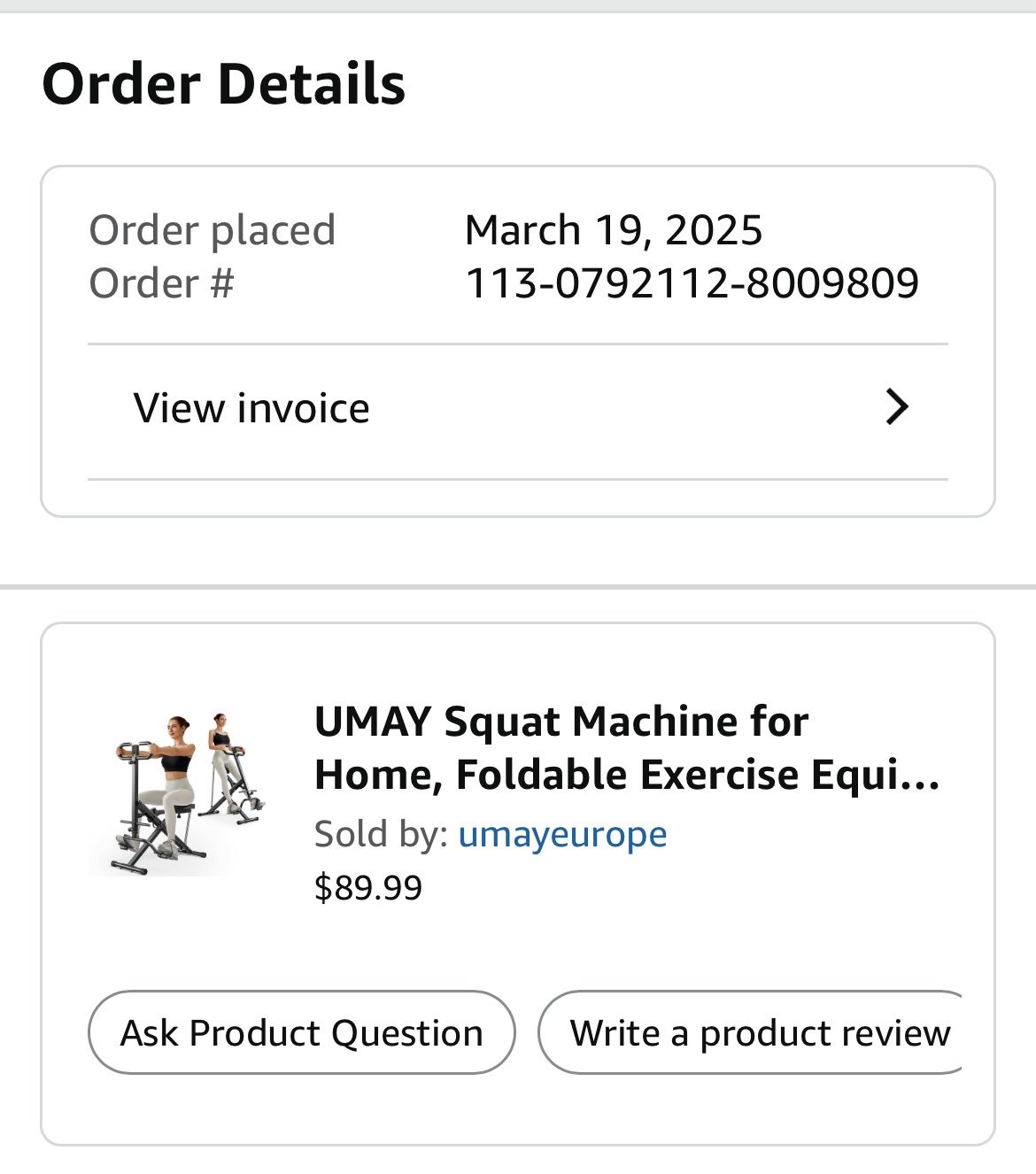This screenshot has height=1174, width=1036.
Task: Click the order number 113-0792112-8009809
Action: pos(692,282)
